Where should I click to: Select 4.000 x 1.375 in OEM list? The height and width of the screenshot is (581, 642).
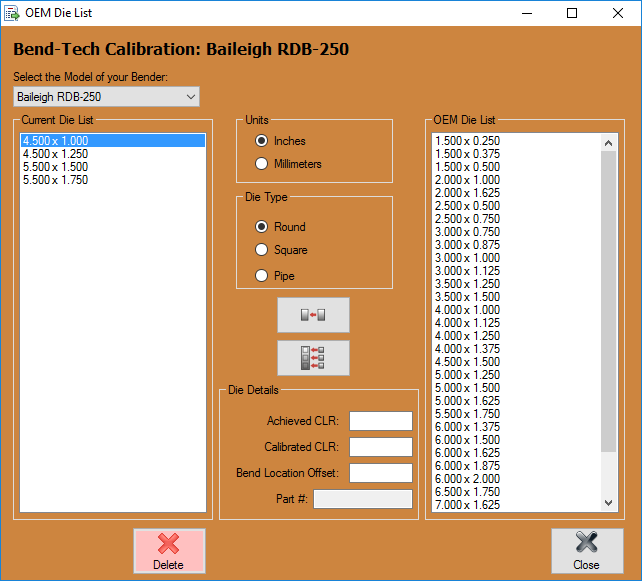[517, 349]
